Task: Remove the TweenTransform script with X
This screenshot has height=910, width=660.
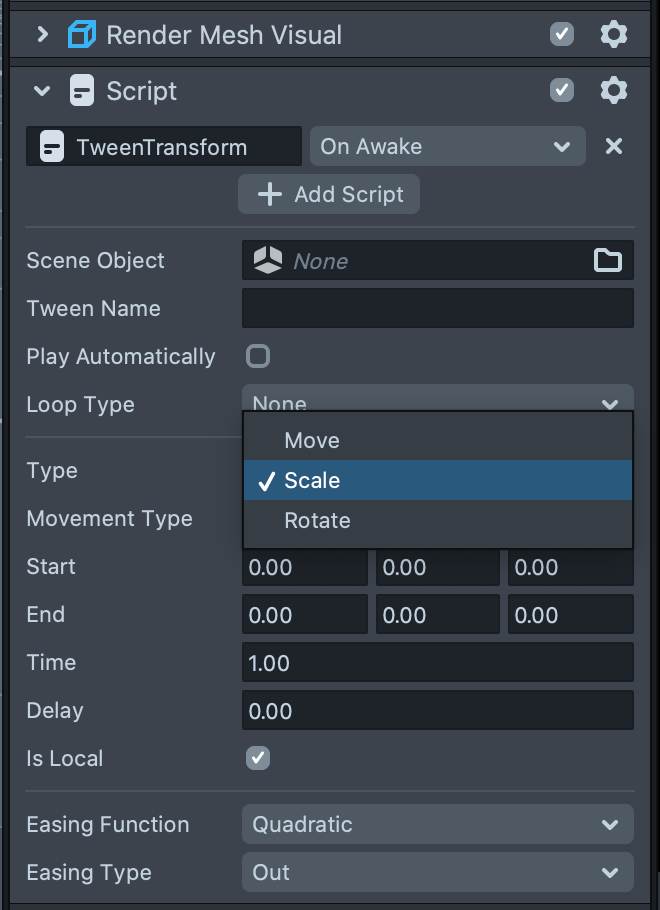Action: [614, 147]
